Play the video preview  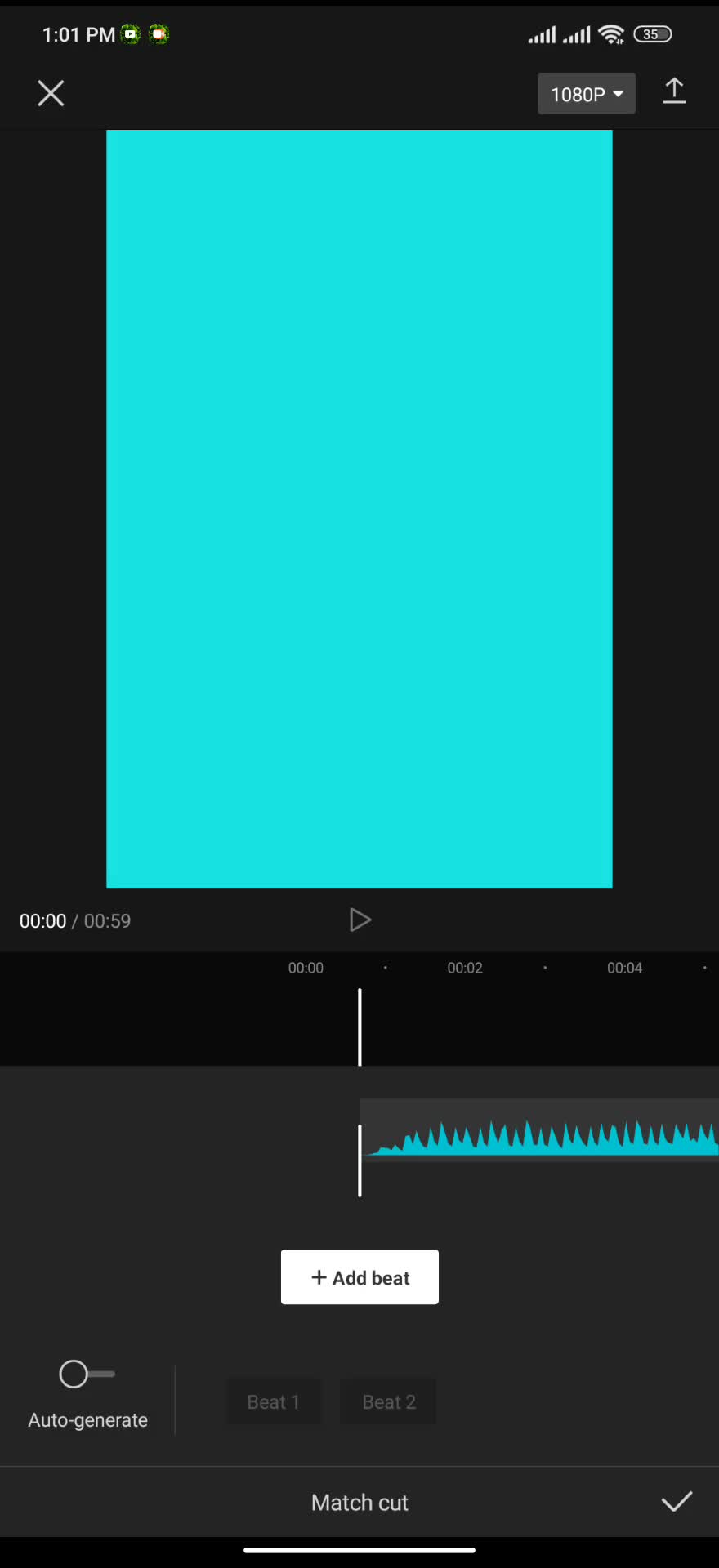(359, 920)
